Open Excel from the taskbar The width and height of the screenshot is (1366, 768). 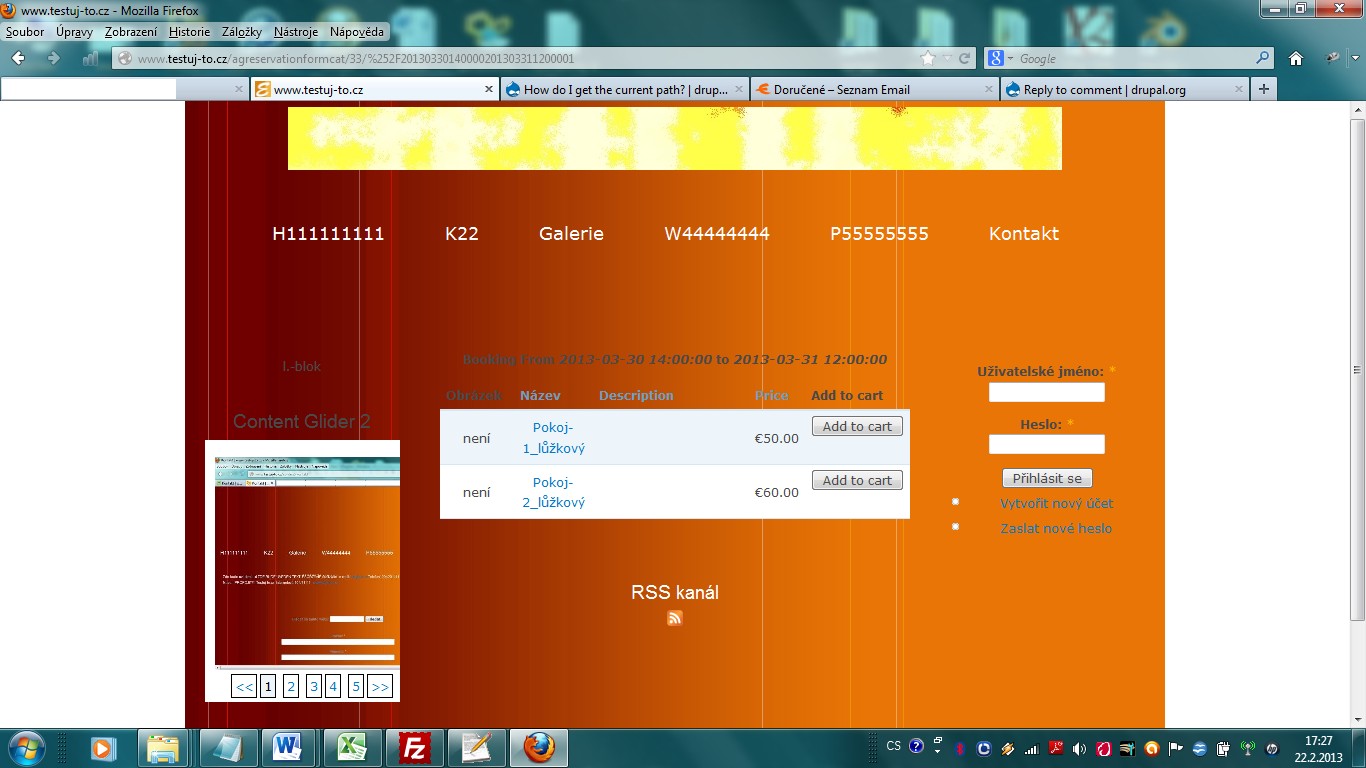click(350, 747)
